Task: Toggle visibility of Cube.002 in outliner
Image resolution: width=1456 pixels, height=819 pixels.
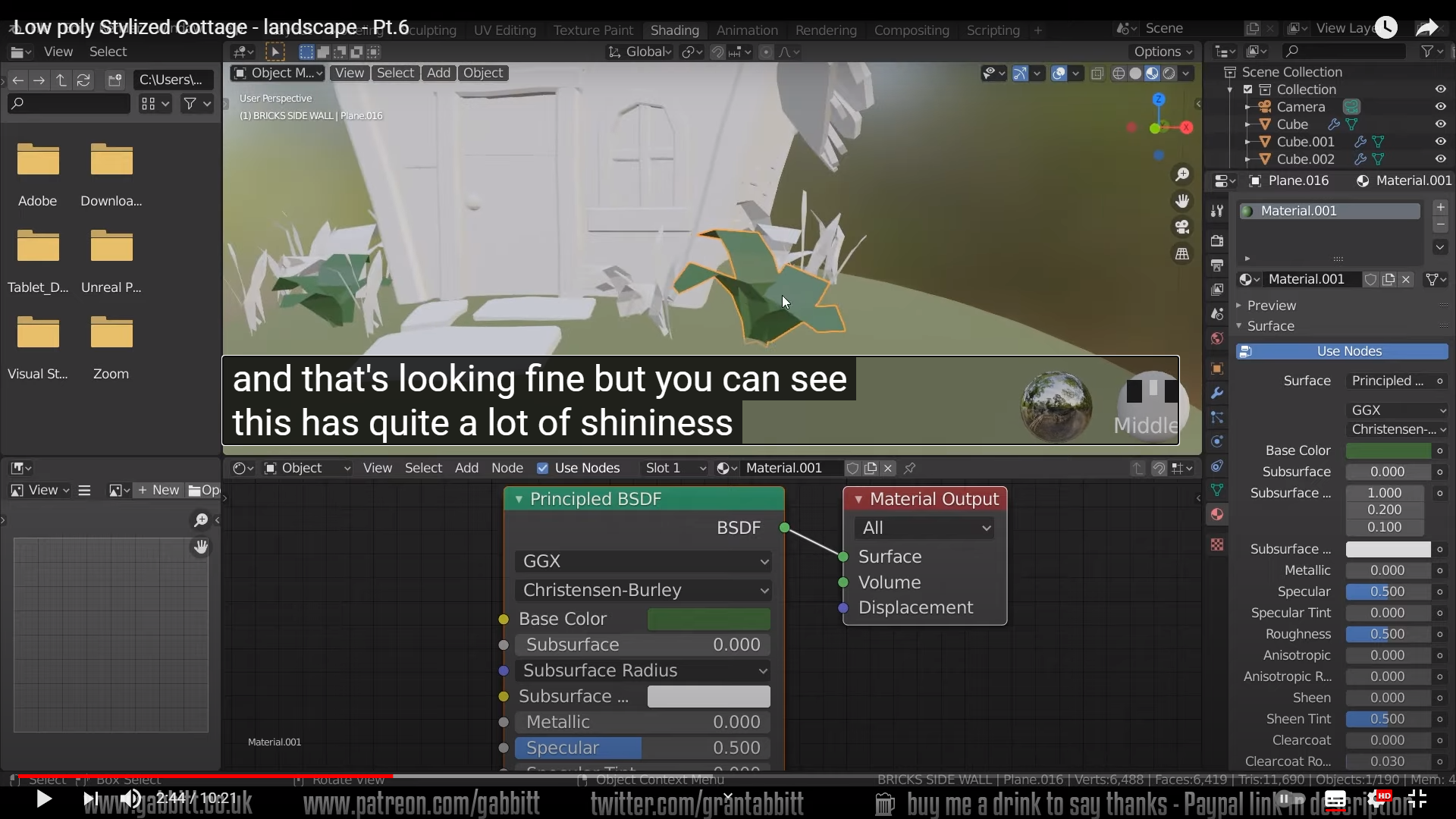Action: point(1440,159)
